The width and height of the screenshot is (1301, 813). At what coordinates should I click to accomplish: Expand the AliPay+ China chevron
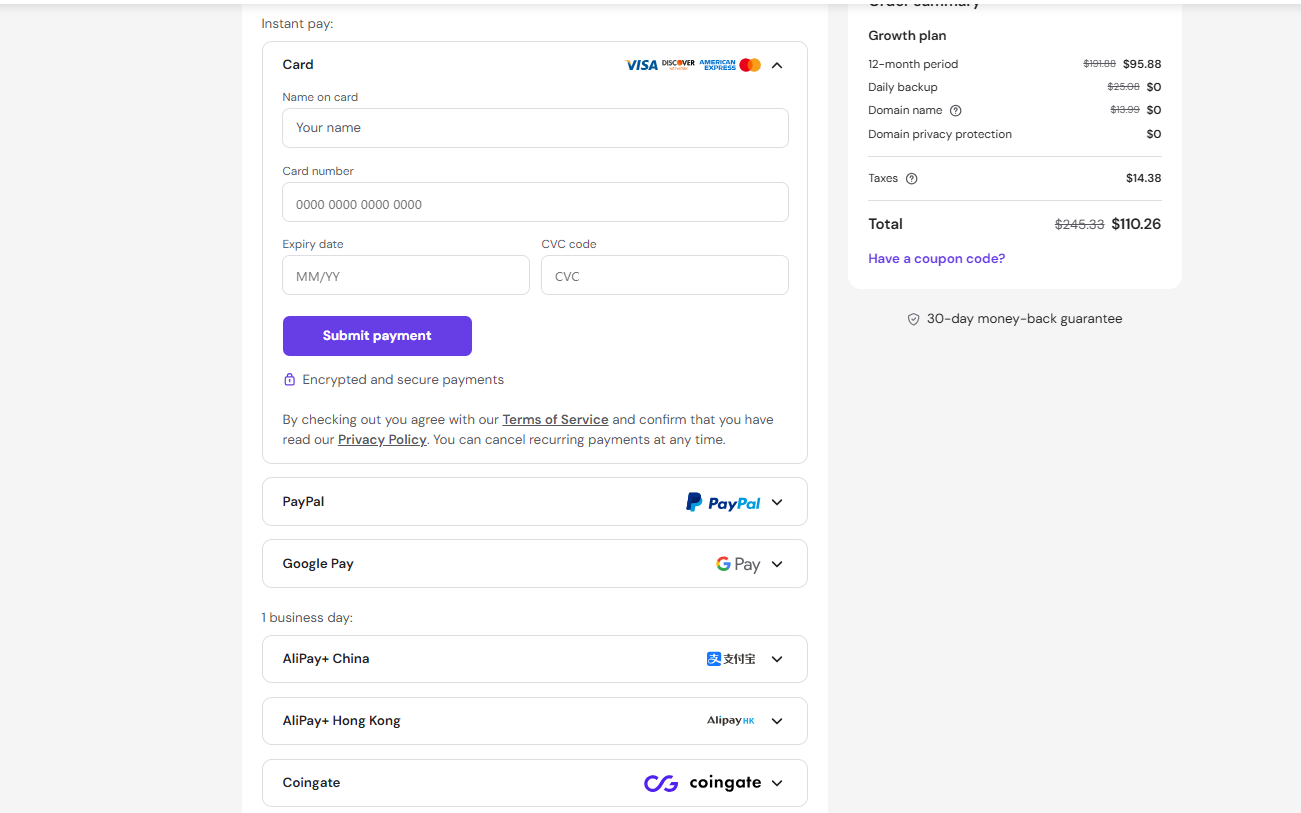pos(777,659)
